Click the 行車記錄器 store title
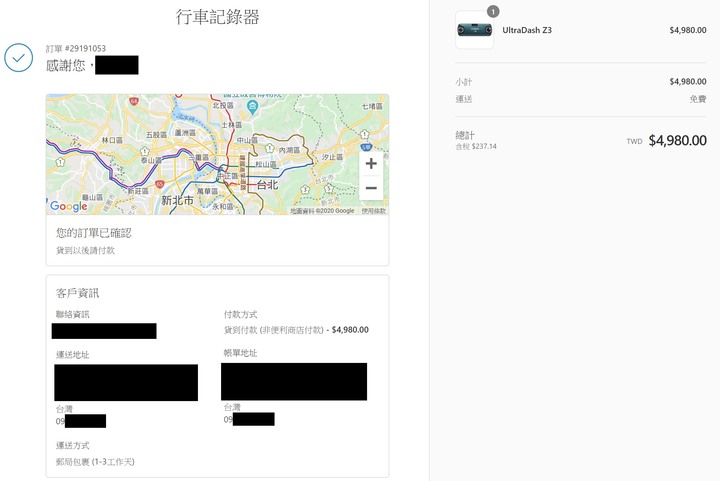The height and width of the screenshot is (481, 720). tap(218, 17)
